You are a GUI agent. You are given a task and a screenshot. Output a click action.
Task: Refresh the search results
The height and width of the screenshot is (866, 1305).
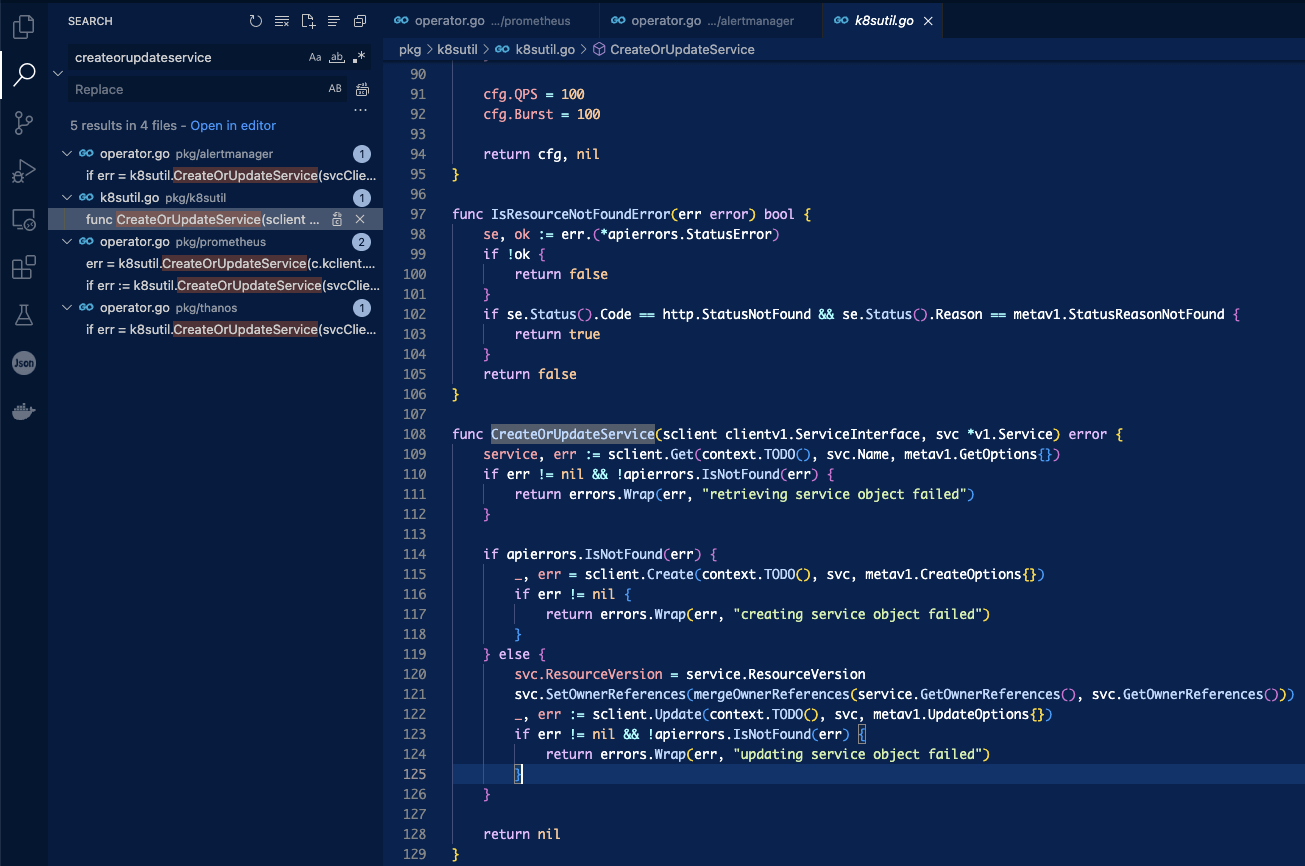[x=256, y=21]
